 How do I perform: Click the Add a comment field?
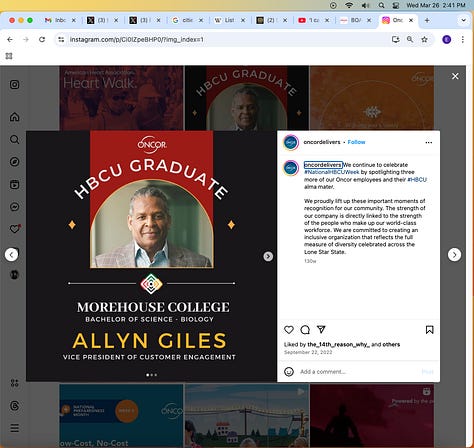[x=357, y=371]
